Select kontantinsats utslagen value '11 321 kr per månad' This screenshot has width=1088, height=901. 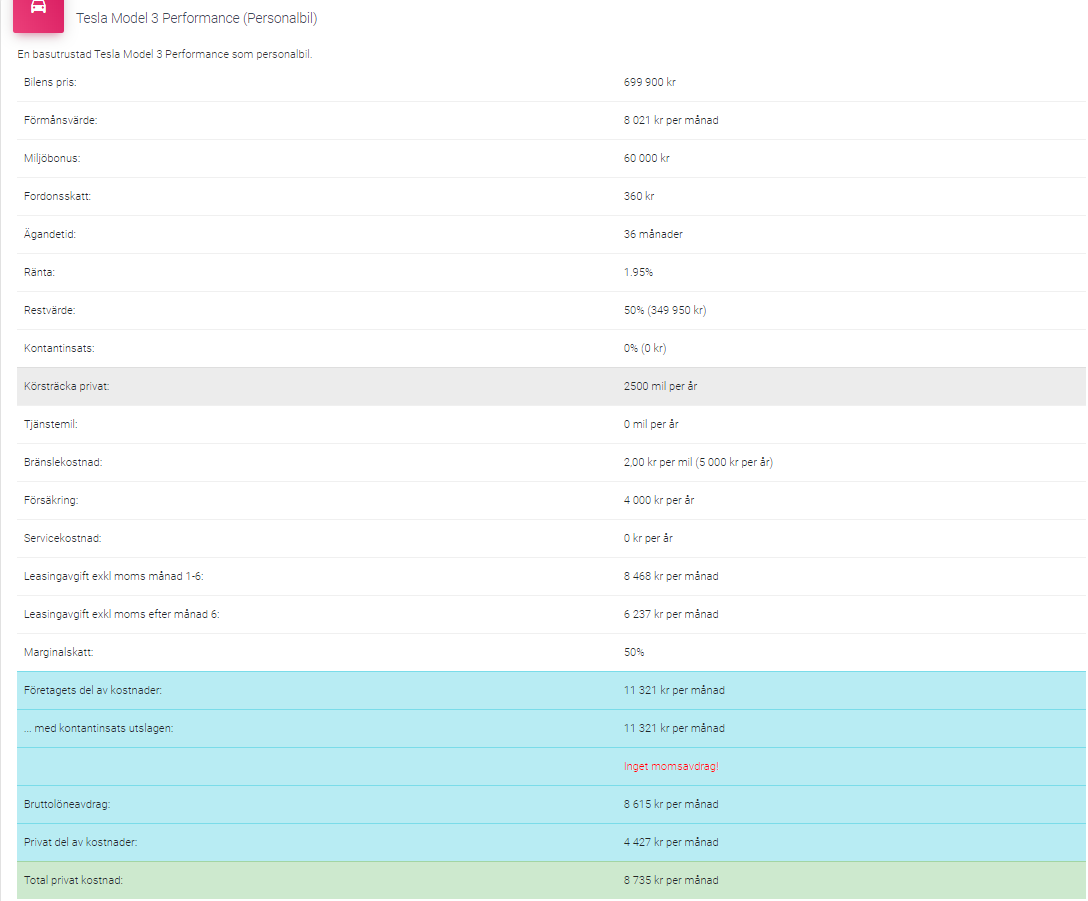click(674, 728)
